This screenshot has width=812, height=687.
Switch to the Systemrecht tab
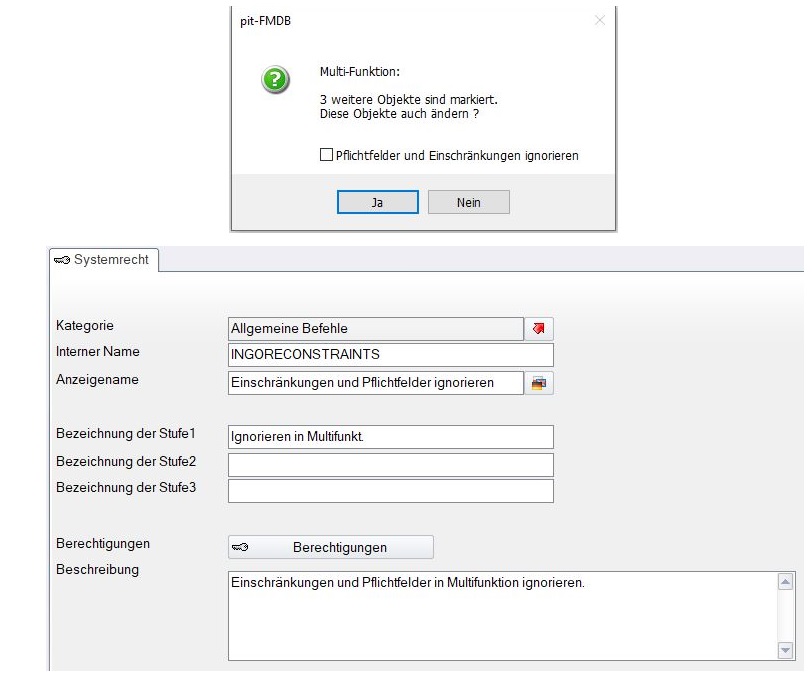pyautogui.click(x=104, y=259)
